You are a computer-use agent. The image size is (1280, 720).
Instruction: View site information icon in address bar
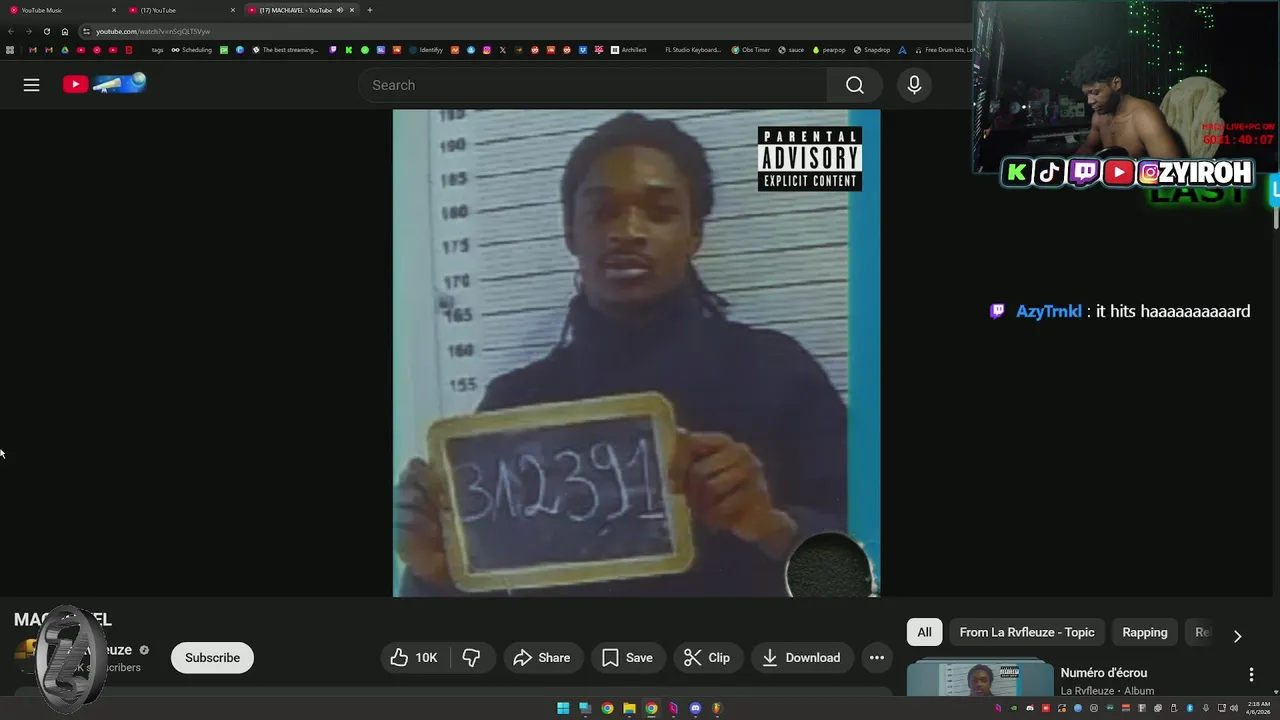[x=87, y=31]
